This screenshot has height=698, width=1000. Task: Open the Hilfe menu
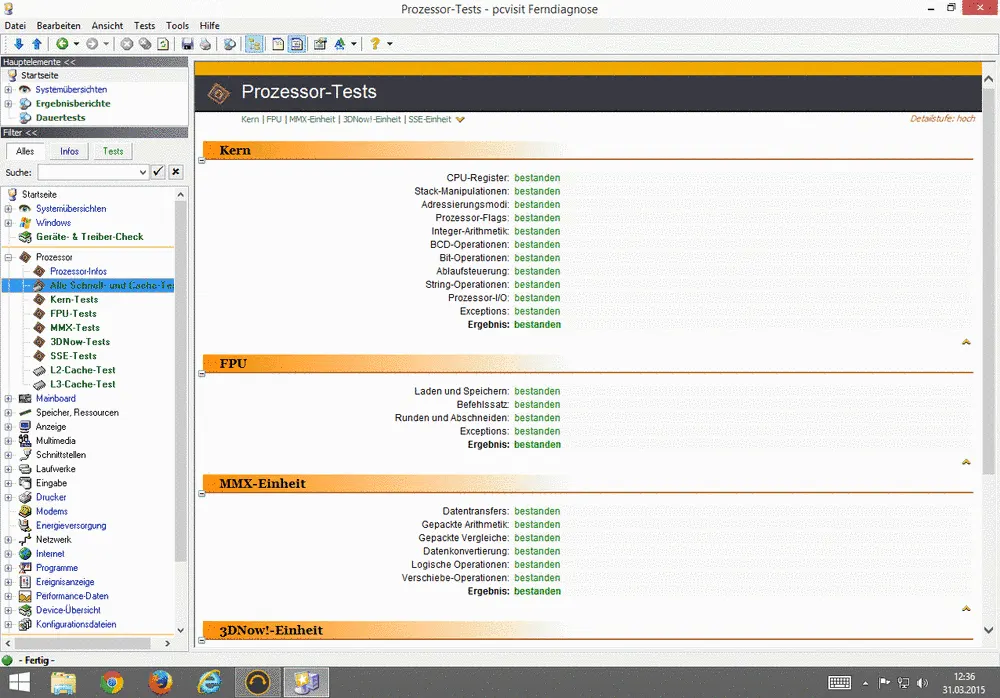pos(209,26)
